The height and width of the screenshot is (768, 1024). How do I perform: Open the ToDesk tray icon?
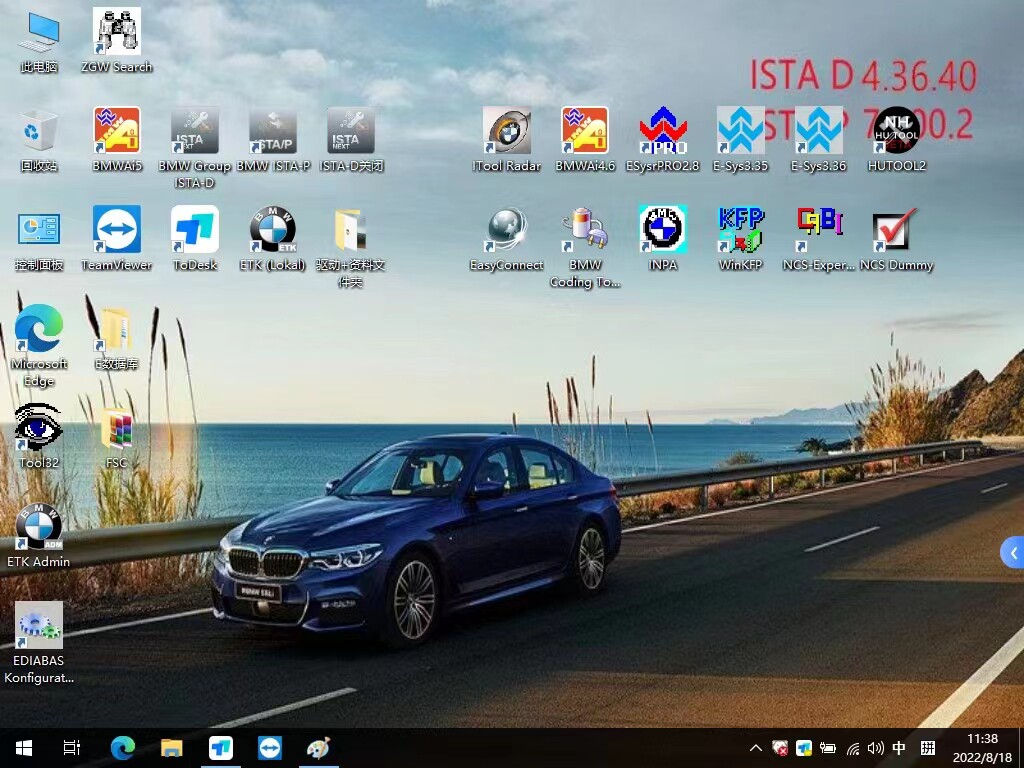click(804, 748)
